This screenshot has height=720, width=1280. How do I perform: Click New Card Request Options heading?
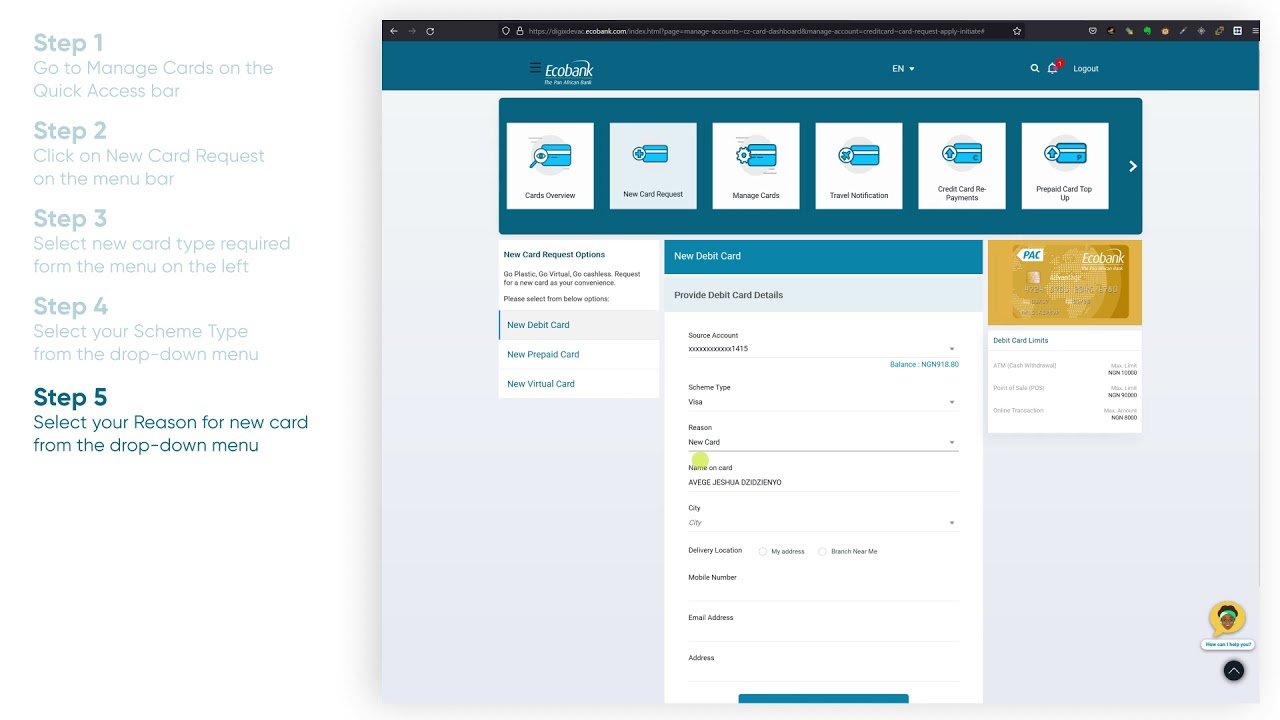(554, 254)
